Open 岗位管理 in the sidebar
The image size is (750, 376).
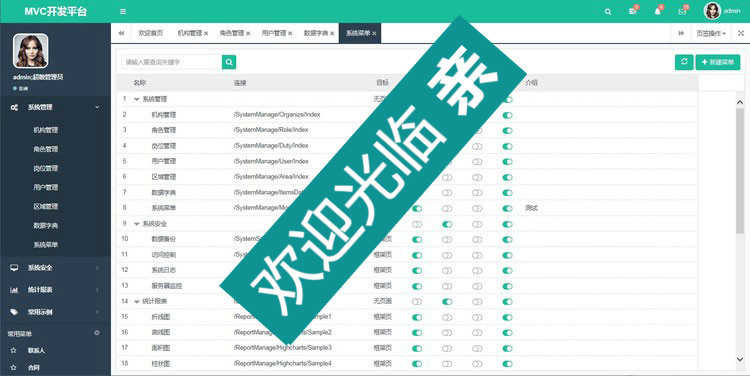click(x=45, y=168)
